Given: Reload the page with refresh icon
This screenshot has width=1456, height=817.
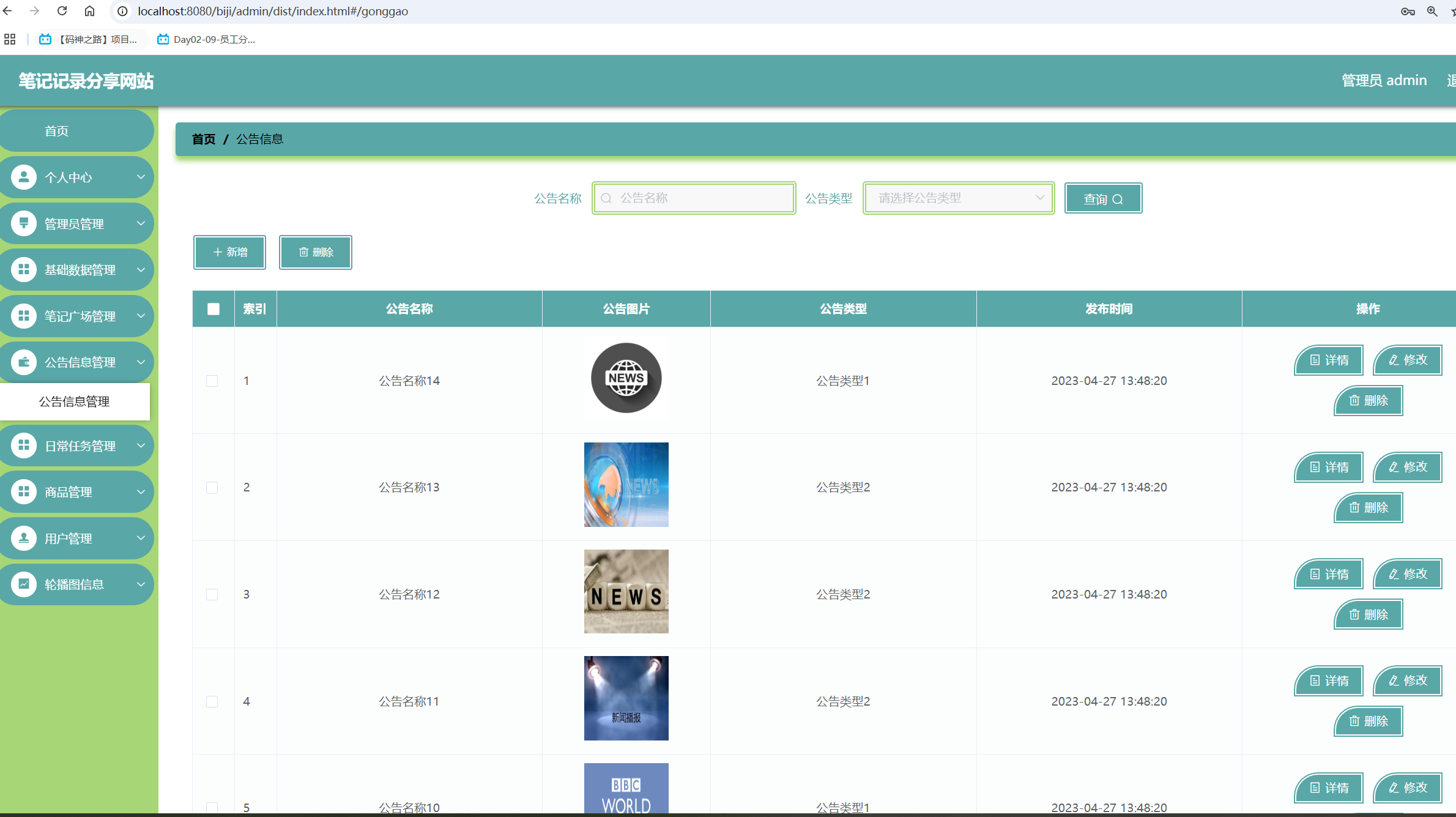Looking at the screenshot, I should coord(62,11).
